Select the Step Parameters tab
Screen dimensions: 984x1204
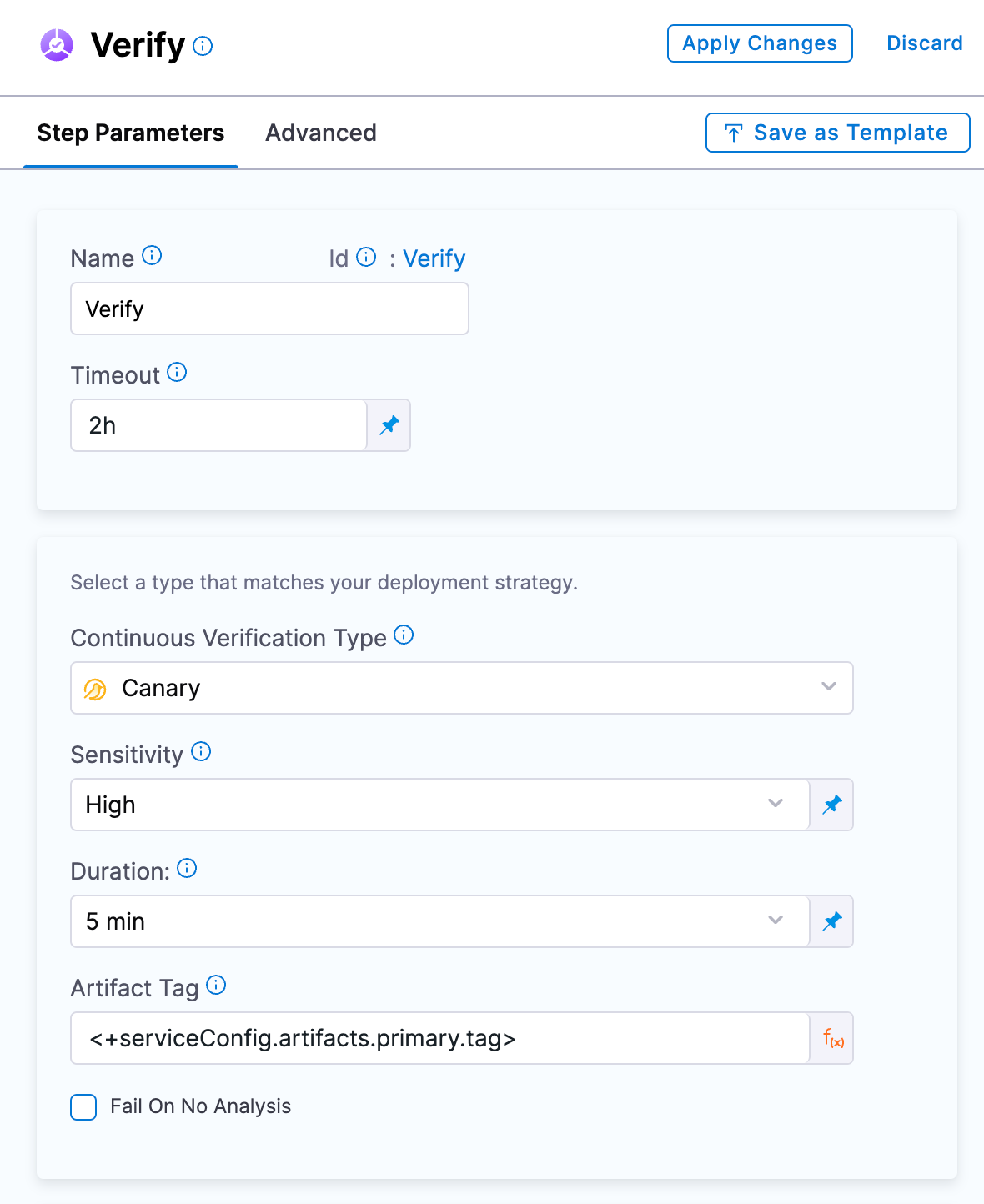point(130,133)
